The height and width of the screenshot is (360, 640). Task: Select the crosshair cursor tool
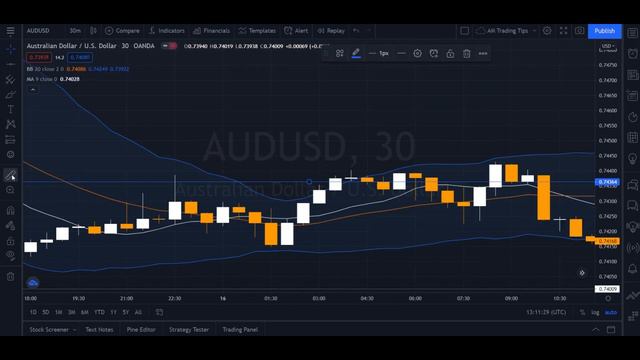point(10,49)
